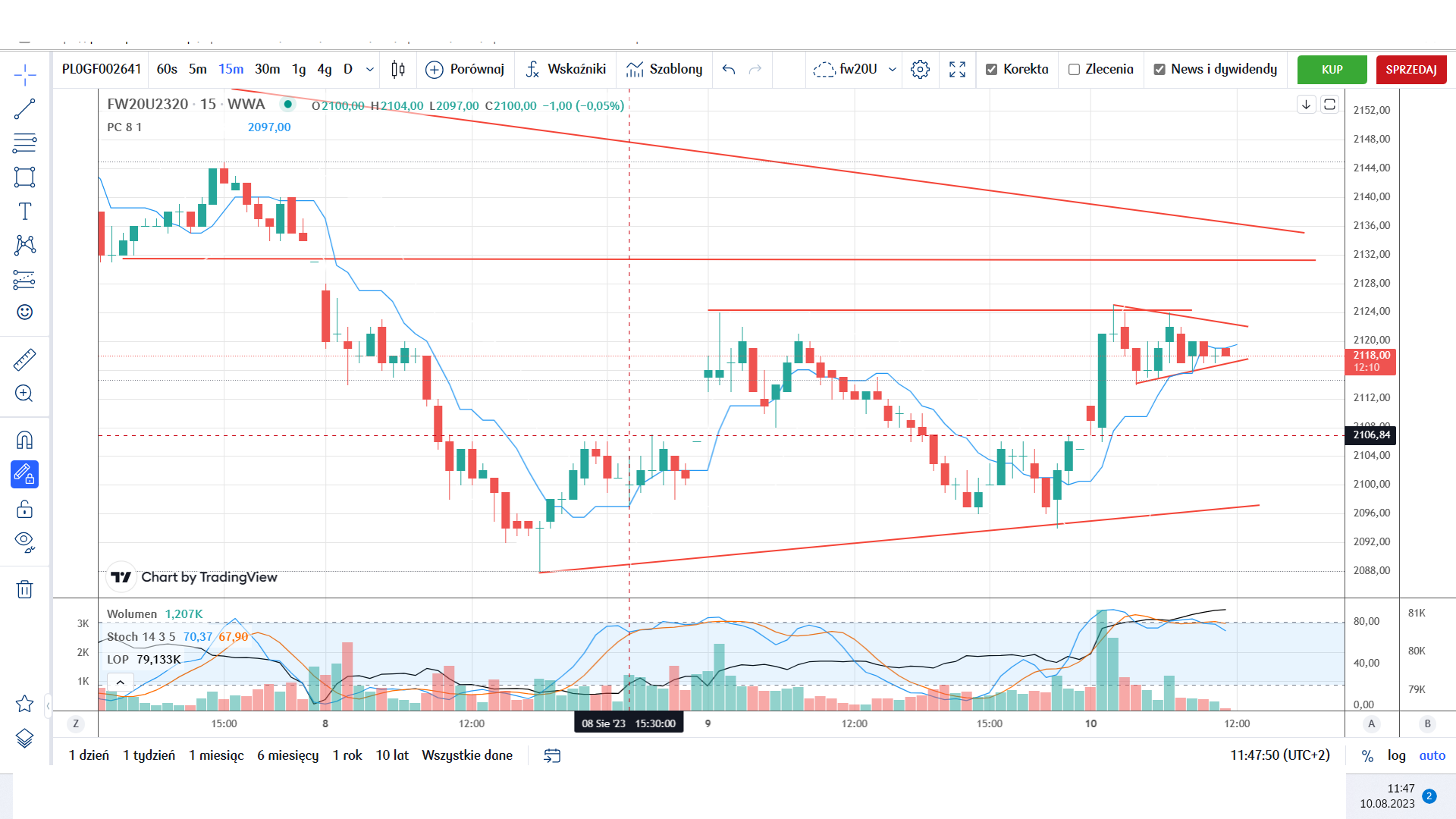The image size is (1456, 819).
Task: Activate the zoom-in magnifier tool
Action: click(24, 393)
